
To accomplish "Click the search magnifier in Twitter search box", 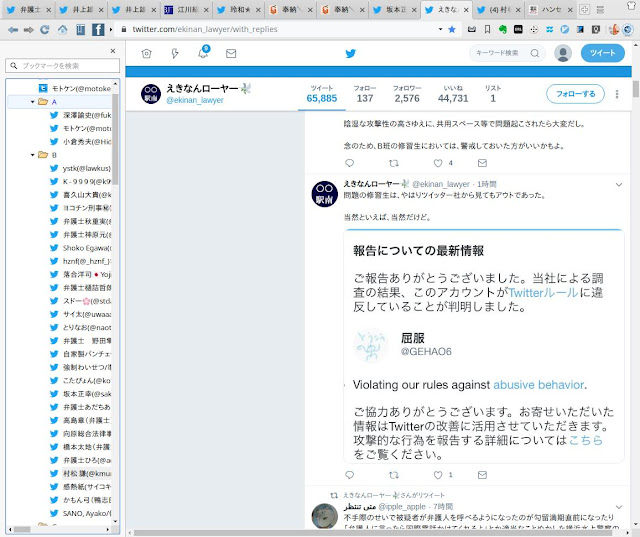I will 534,53.
